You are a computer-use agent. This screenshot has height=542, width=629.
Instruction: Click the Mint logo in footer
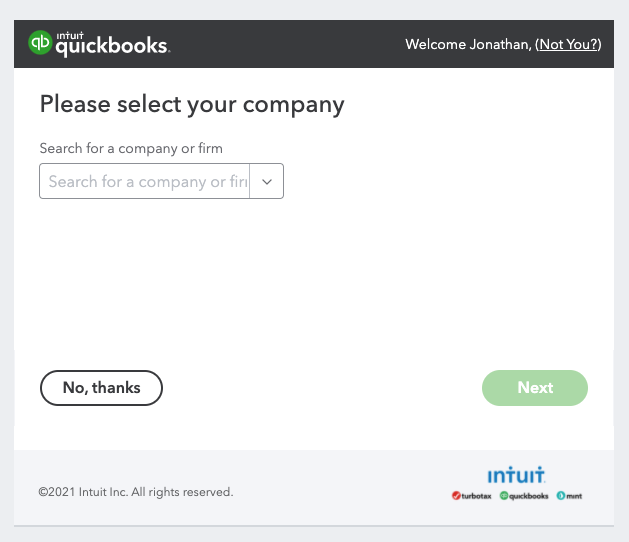[569, 496]
